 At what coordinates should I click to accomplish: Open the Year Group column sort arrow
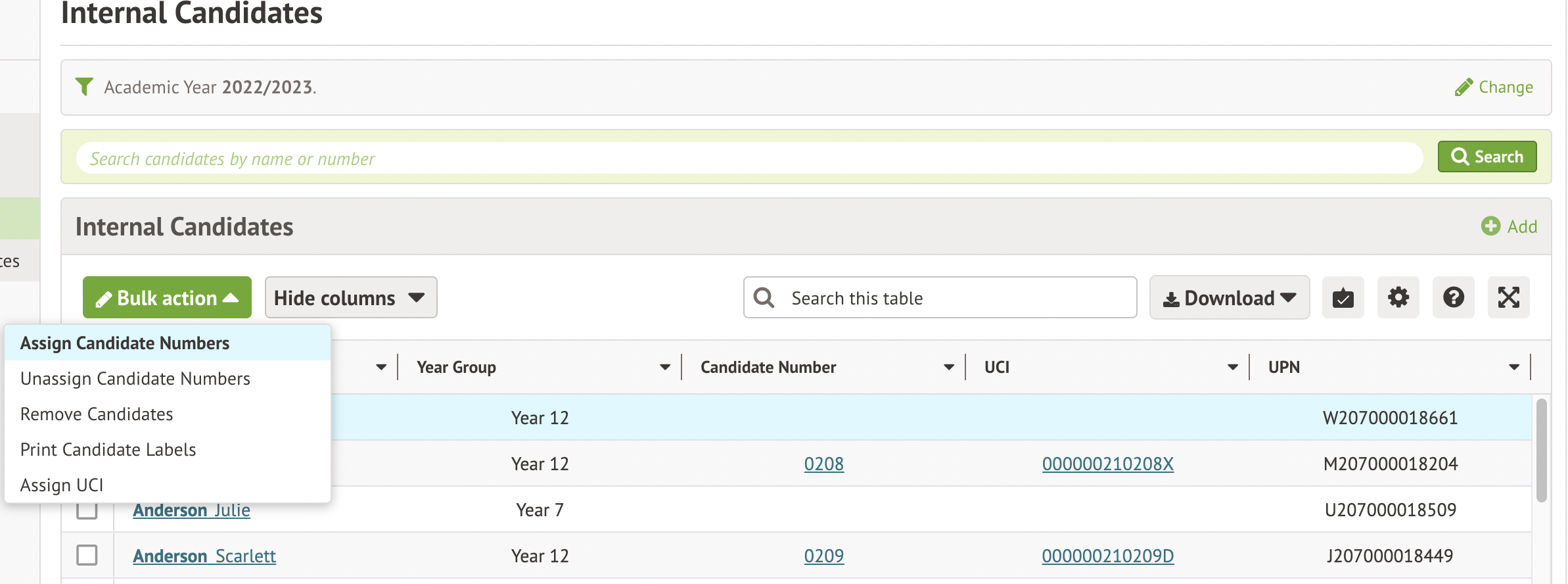point(665,367)
